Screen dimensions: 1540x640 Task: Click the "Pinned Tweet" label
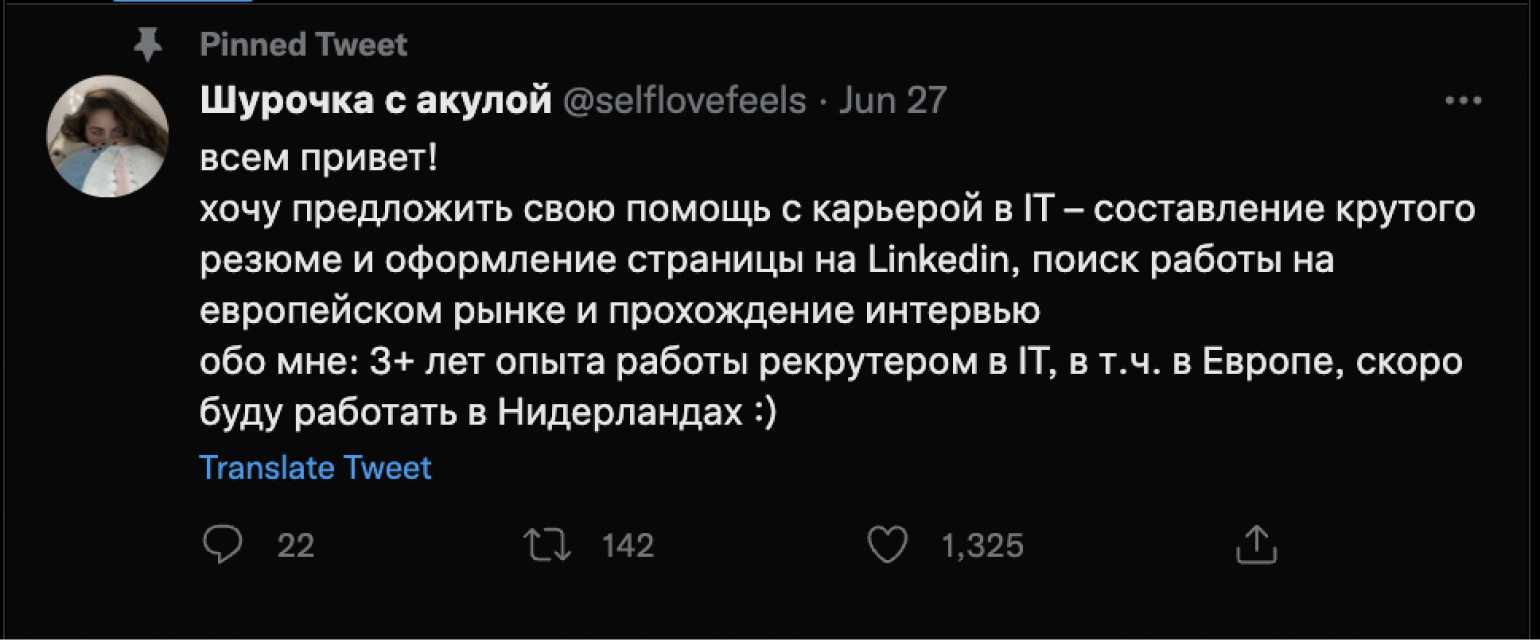303,44
